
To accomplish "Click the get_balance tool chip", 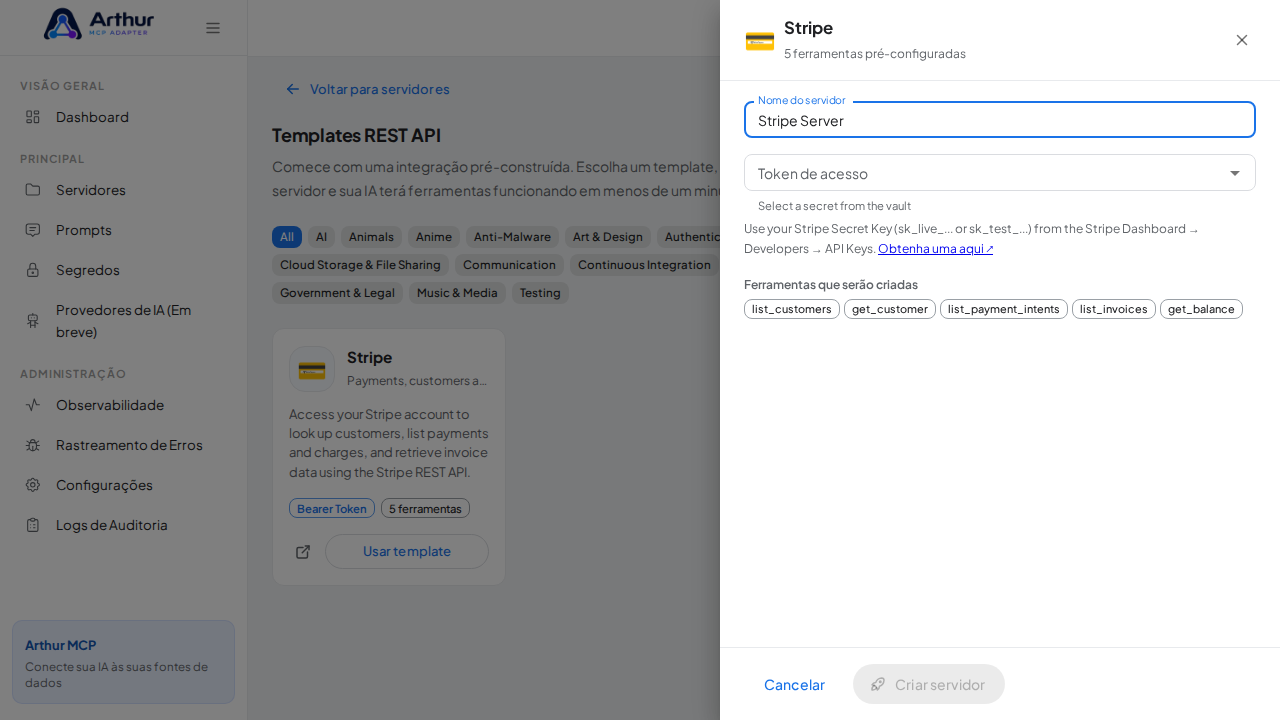I will click(1201, 309).
